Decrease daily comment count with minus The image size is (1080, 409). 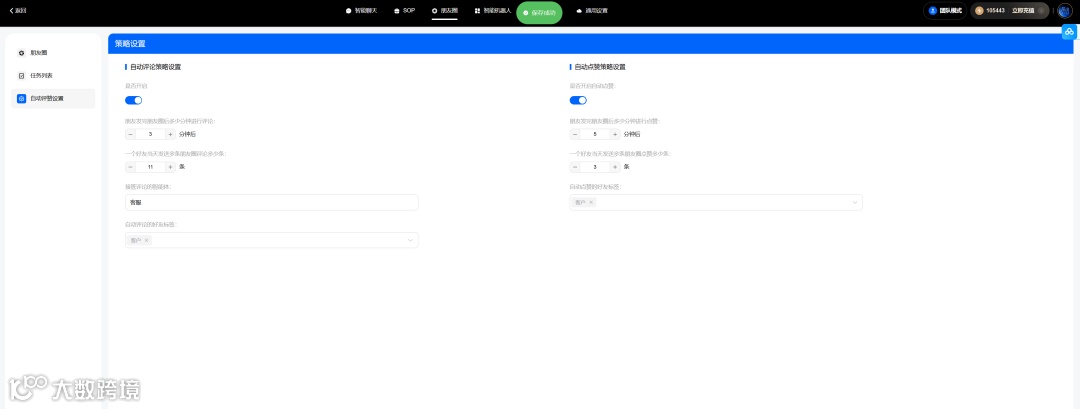tap(130, 167)
